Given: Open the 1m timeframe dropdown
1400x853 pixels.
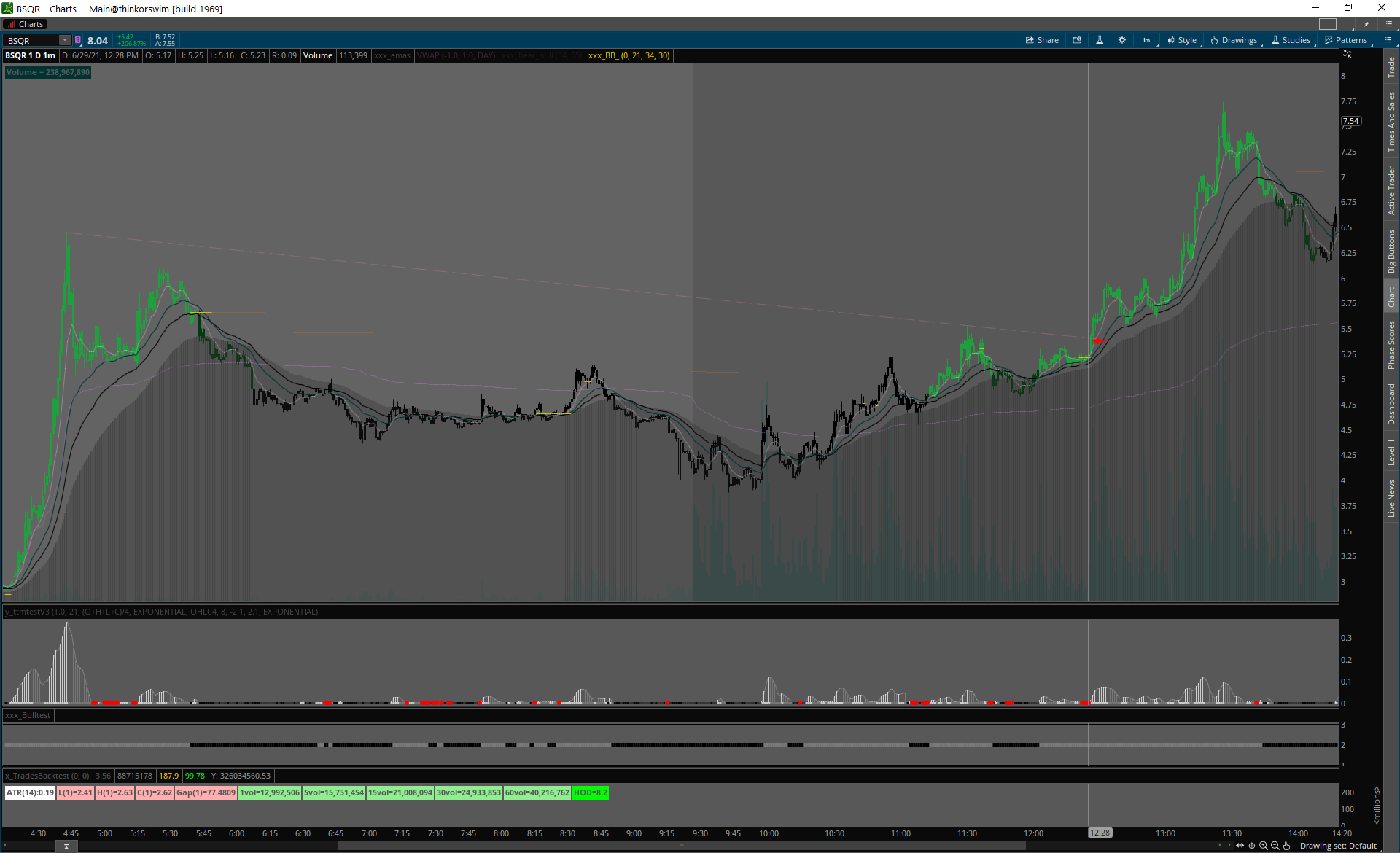Looking at the screenshot, I should [x=1146, y=40].
